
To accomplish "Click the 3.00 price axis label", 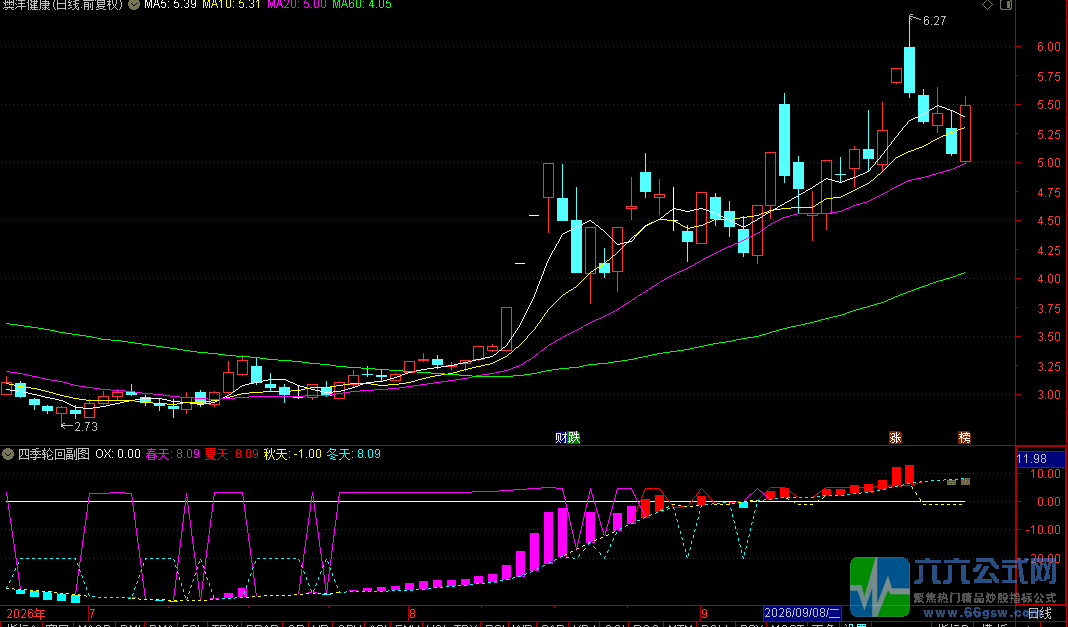I will click(1048, 395).
